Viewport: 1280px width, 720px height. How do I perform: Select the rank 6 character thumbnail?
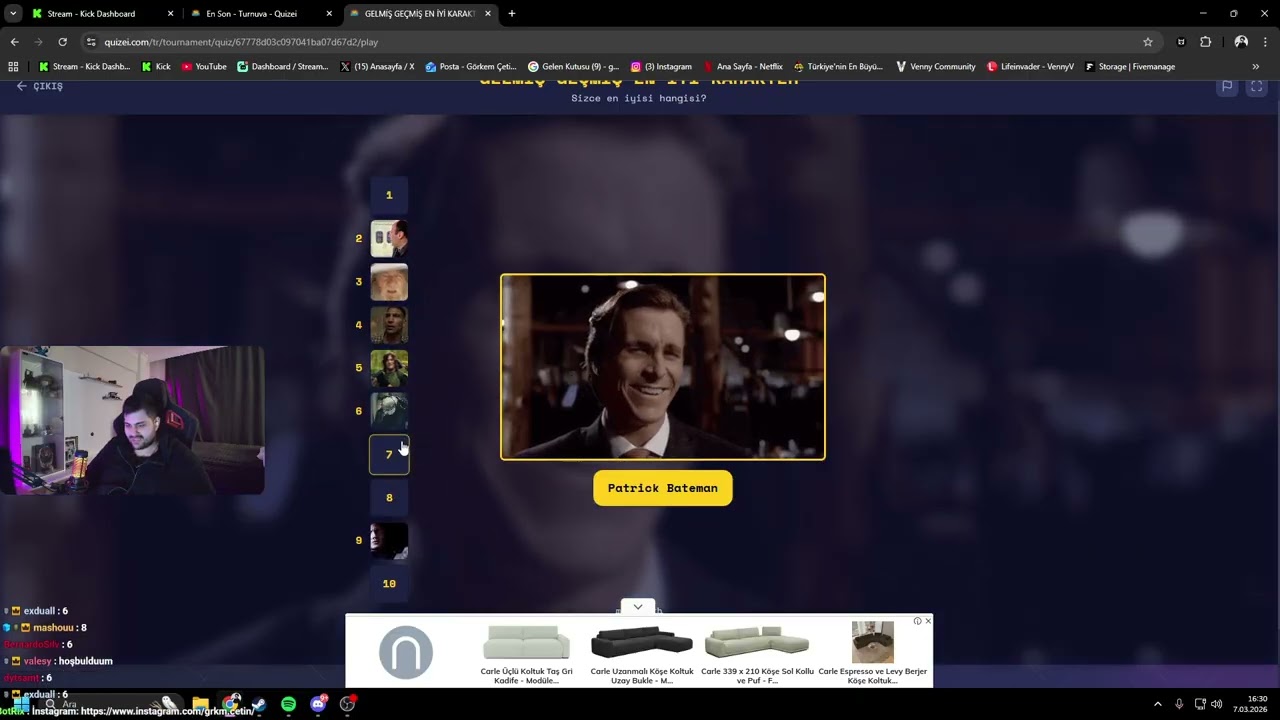pos(389,411)
